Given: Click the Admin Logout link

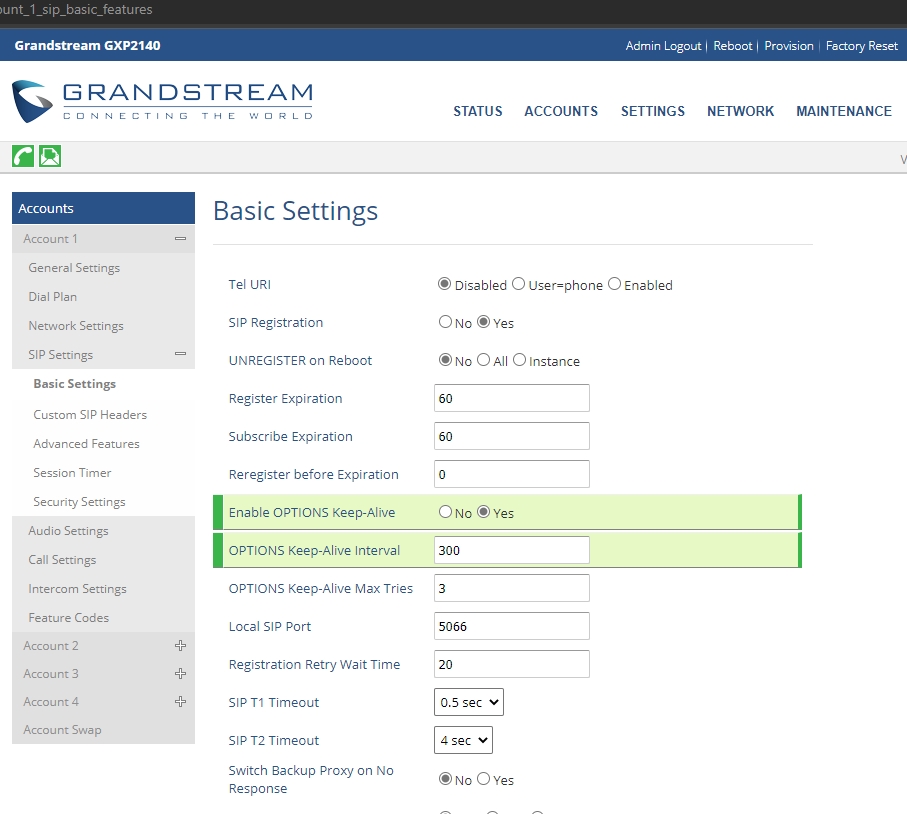Looking at the screenshot, I should [663, 46].
